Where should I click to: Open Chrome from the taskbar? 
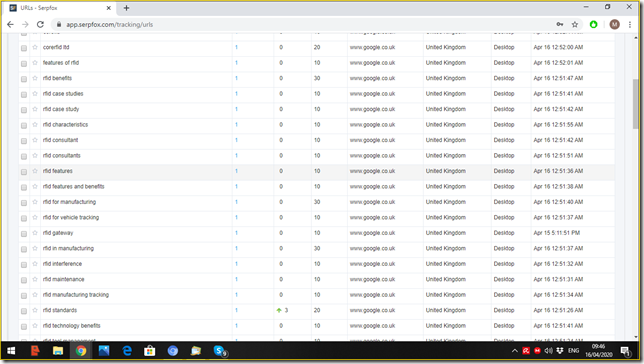pos(81,351)
